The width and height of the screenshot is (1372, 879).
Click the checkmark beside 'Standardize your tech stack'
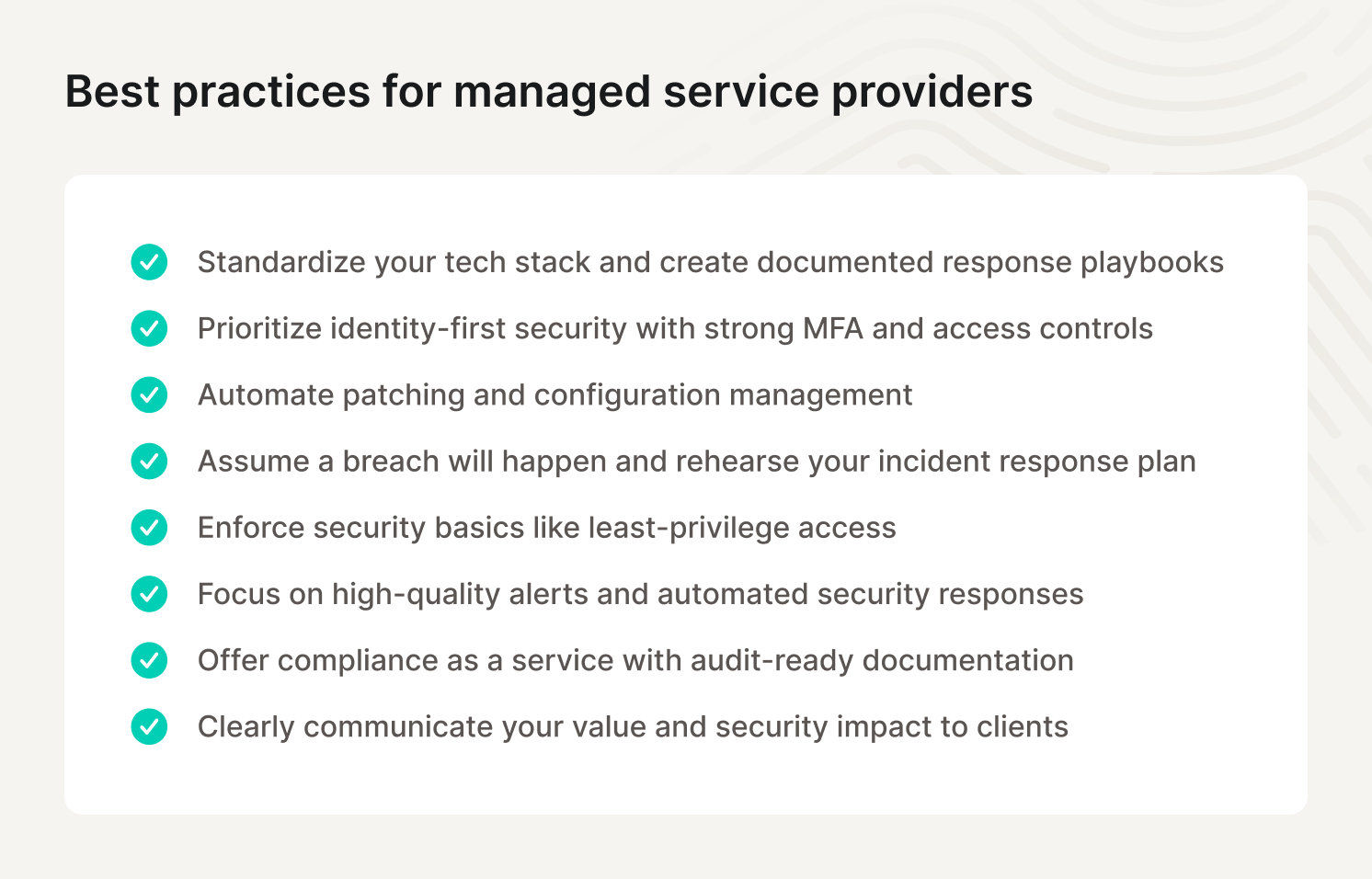pyautogui.click(x=149, y=262)
